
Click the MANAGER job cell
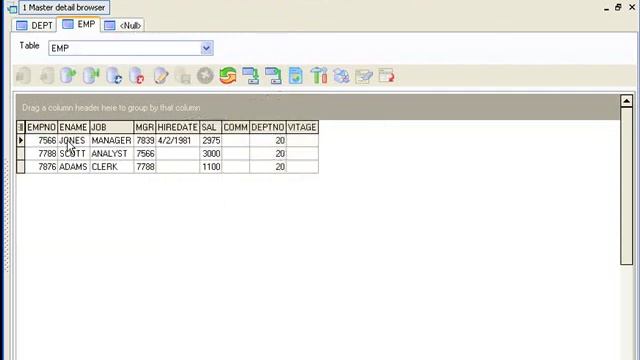point(112,140)
